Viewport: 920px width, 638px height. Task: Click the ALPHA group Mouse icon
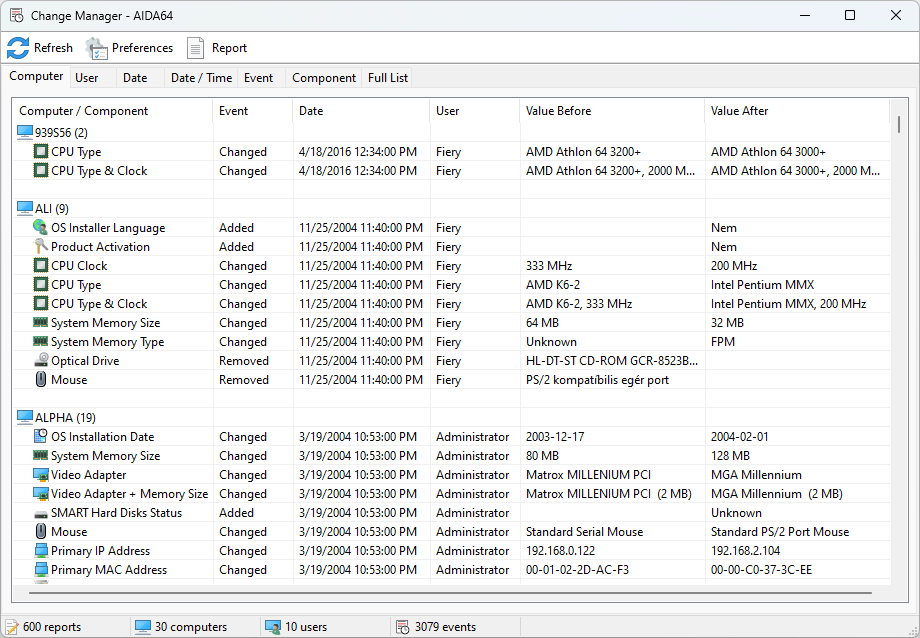[x=41, y=532]
